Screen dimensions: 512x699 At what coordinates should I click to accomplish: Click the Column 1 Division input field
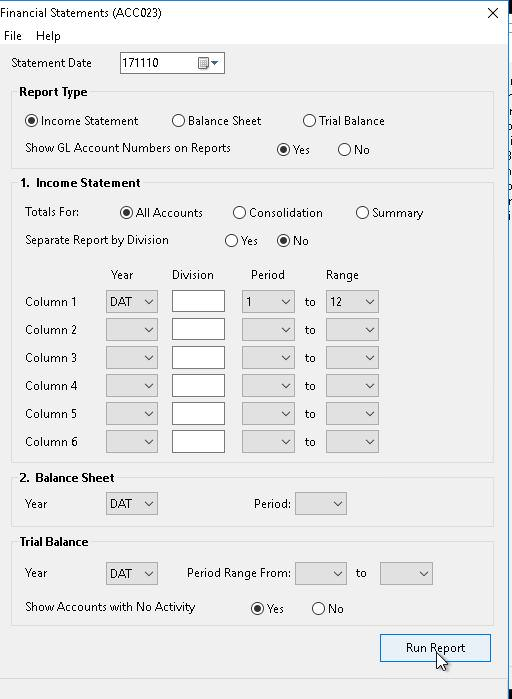pos(198,302)
